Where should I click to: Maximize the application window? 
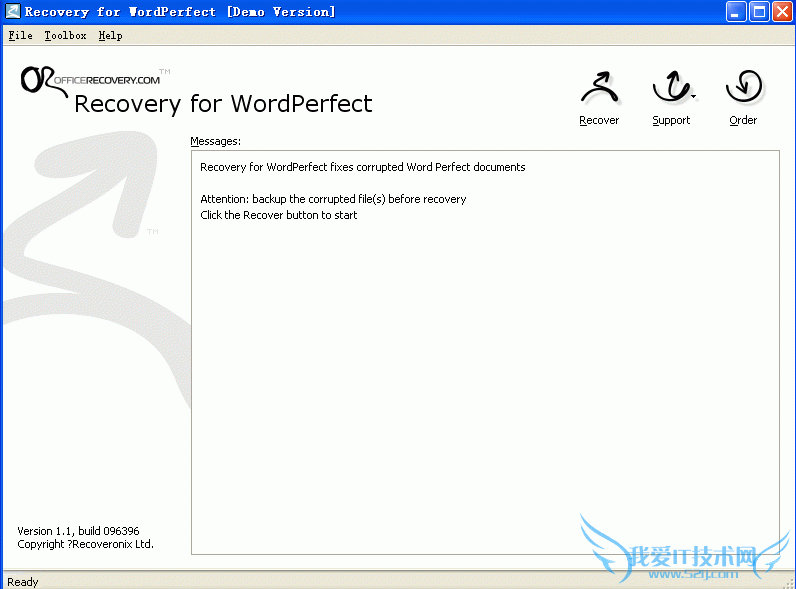759,12
